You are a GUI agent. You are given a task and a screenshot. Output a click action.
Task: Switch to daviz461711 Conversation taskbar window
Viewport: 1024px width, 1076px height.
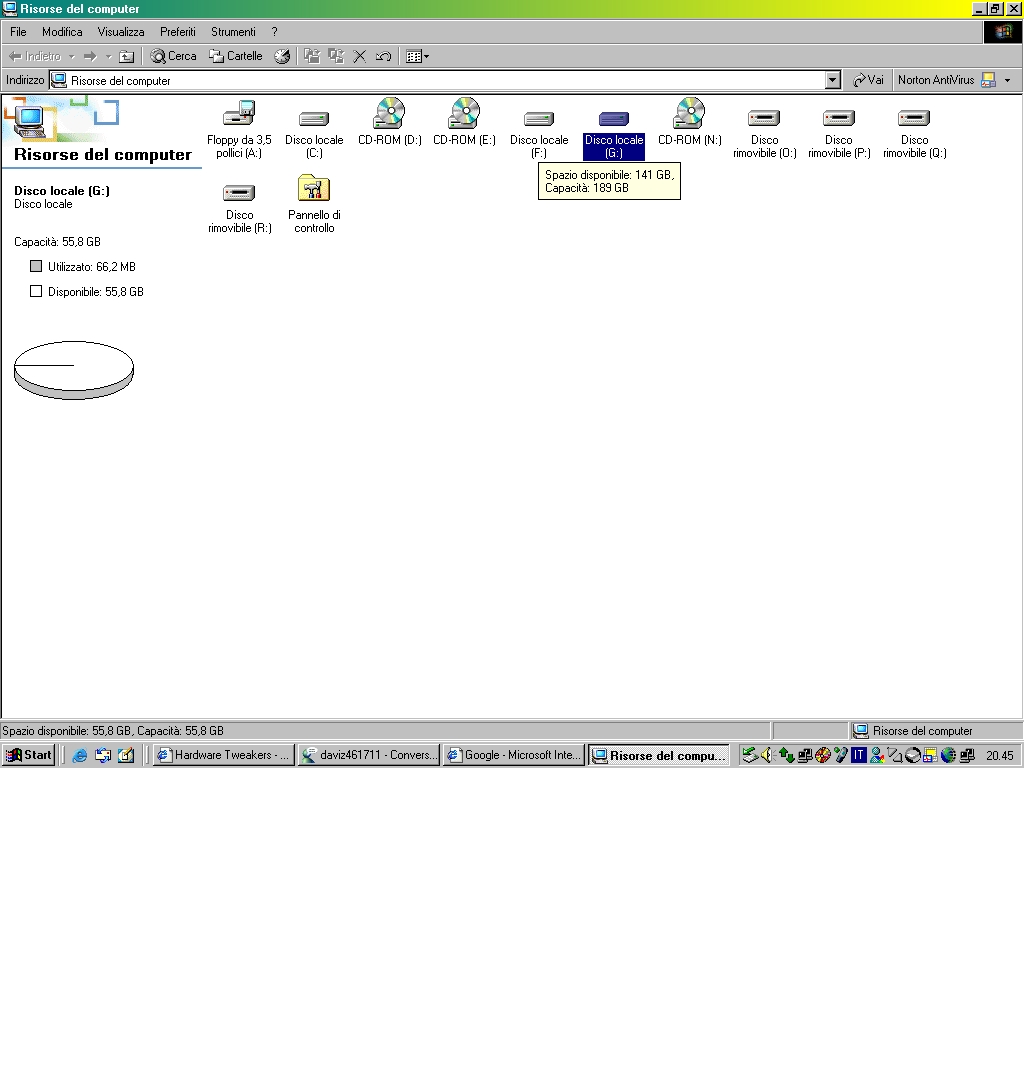coord(369,755)
